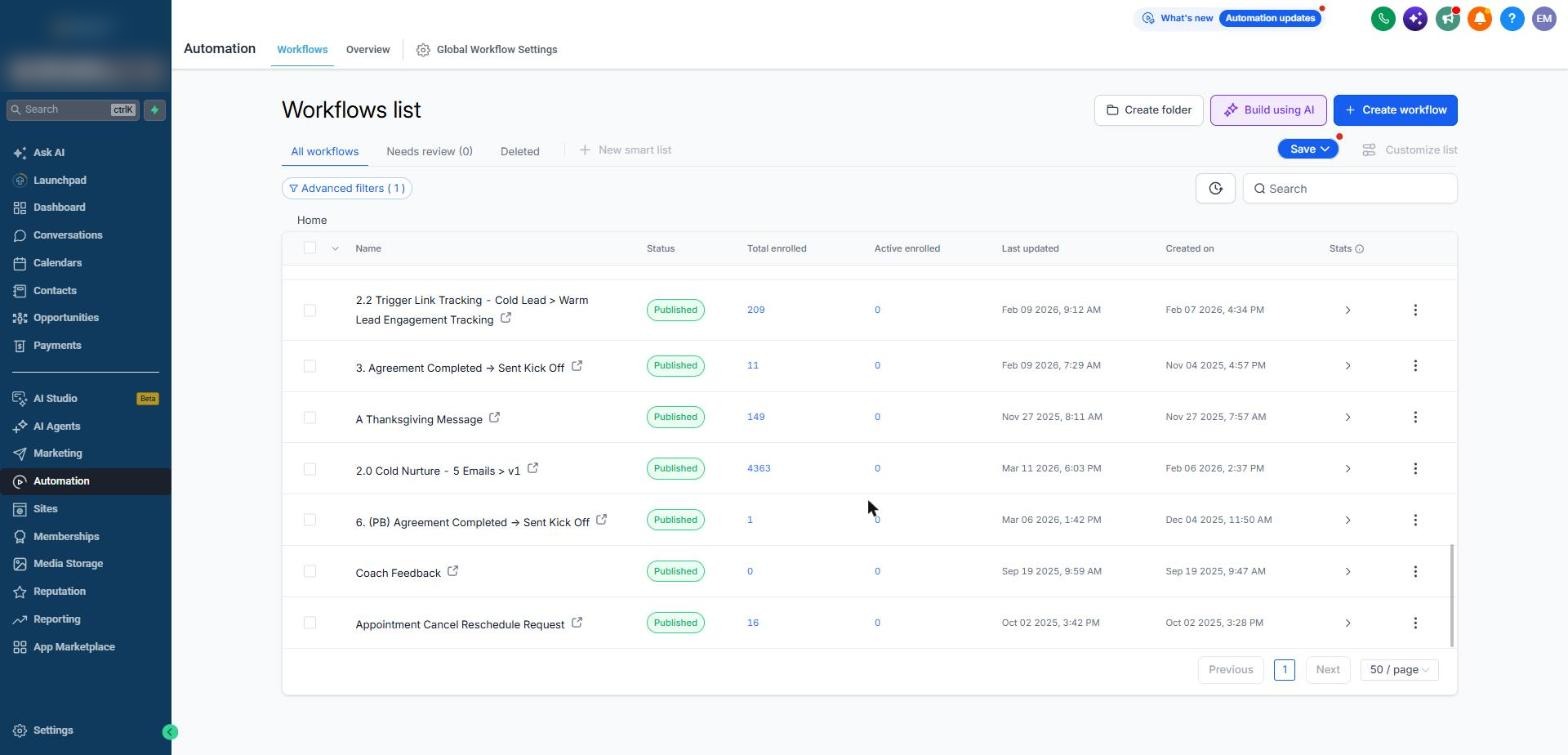This screenshot has height=755, width=1568.
Task: Open actions menu for Coach Feedback
Action: (x=1415, y=571)
